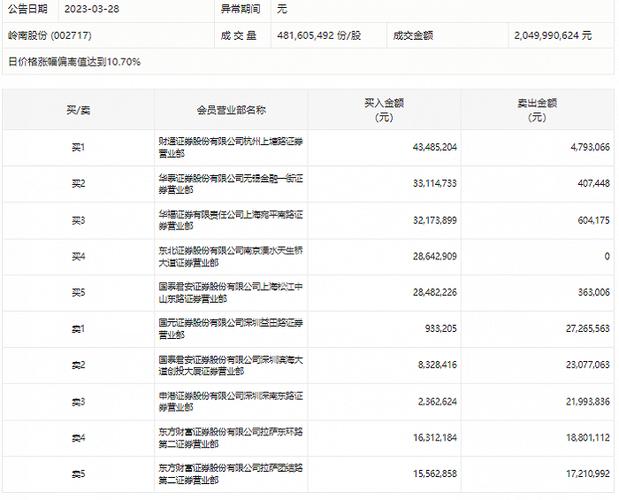Screen dimensions: 619x500
Task: Select buy amount 2,362,624
Action: point(437,402)
